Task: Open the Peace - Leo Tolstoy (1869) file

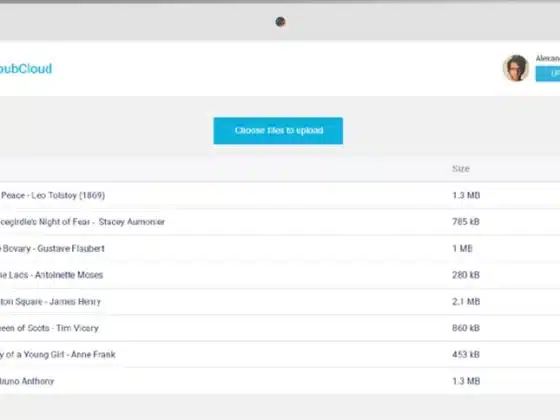Action: pyautogui.click(x=52, y=195)
